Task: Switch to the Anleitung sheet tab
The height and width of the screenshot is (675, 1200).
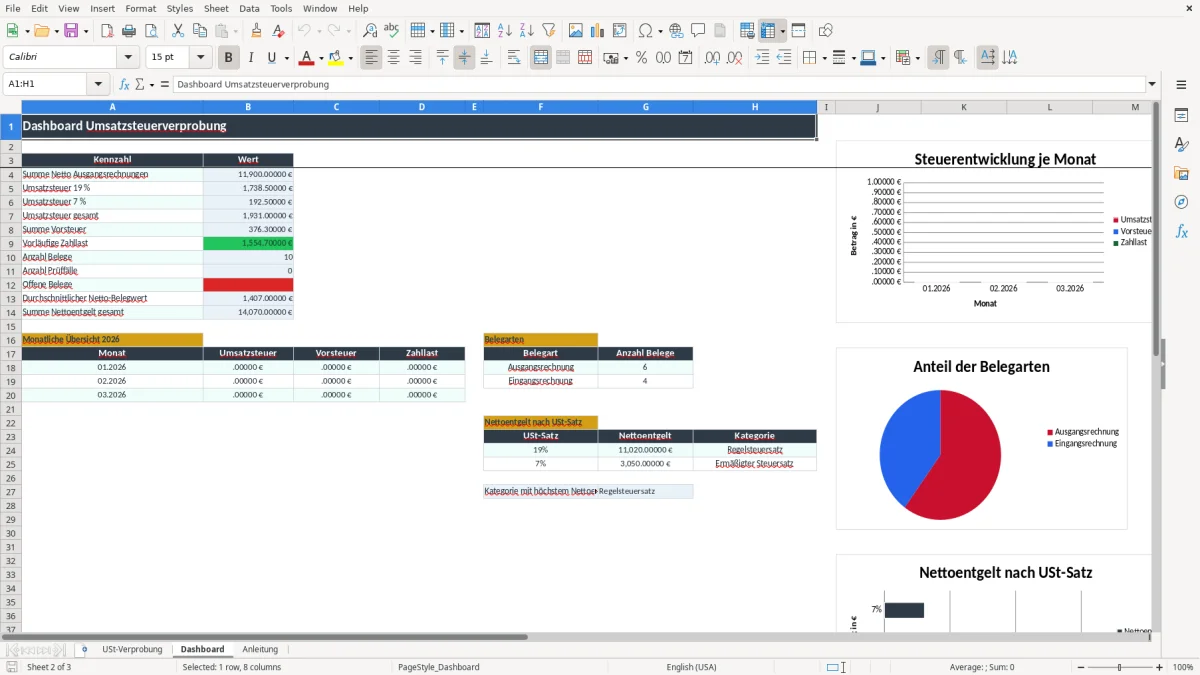Action: [260, 649]
